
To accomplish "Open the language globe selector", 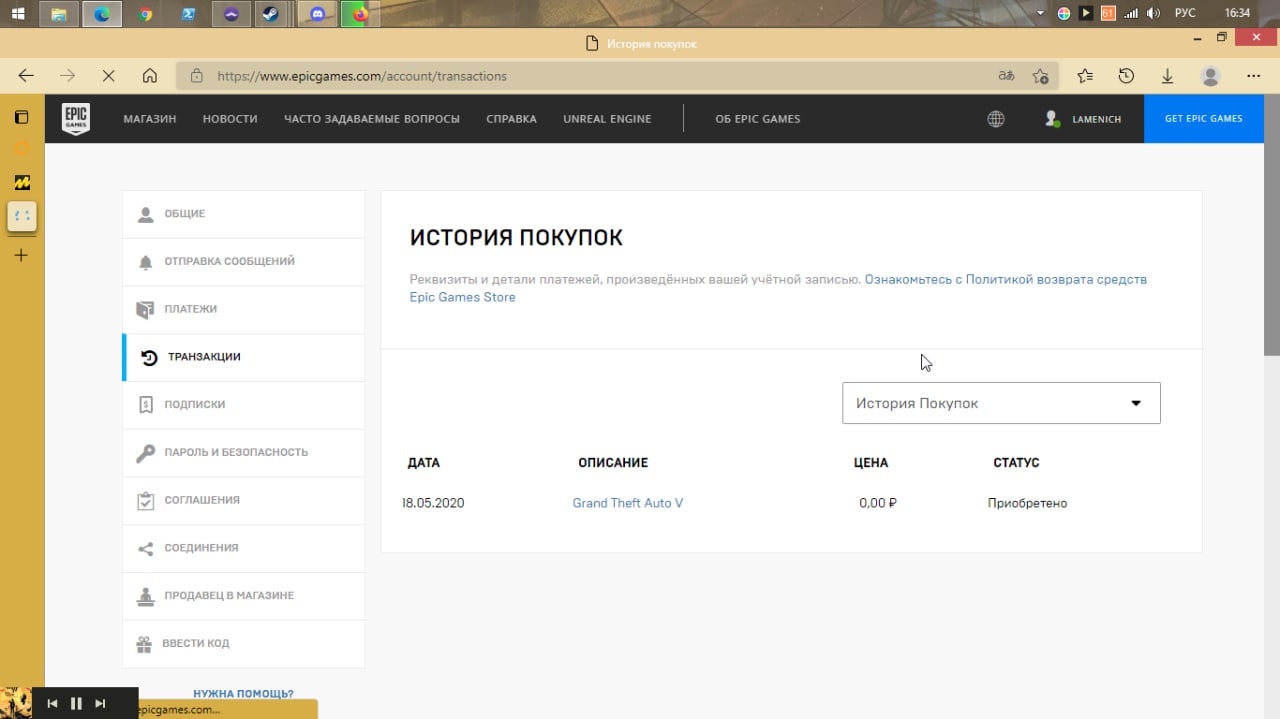I will [996, 119].
